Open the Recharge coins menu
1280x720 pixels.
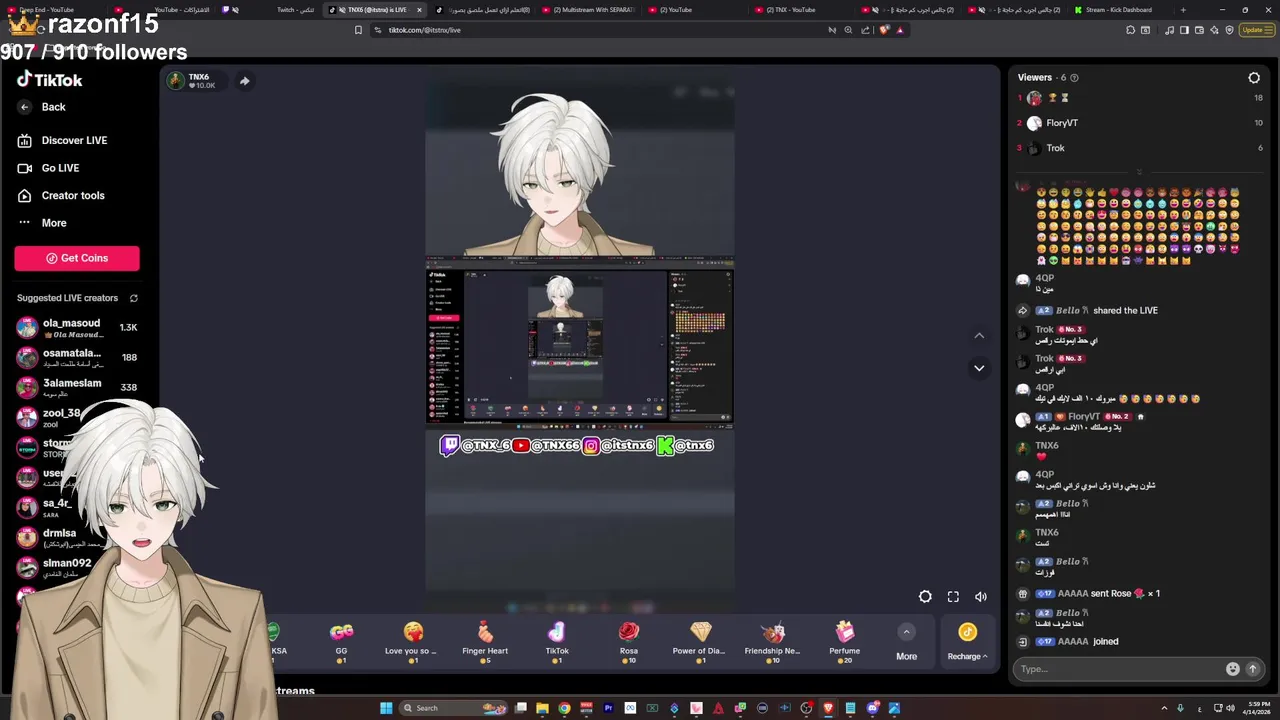click(x=967, y=641)
